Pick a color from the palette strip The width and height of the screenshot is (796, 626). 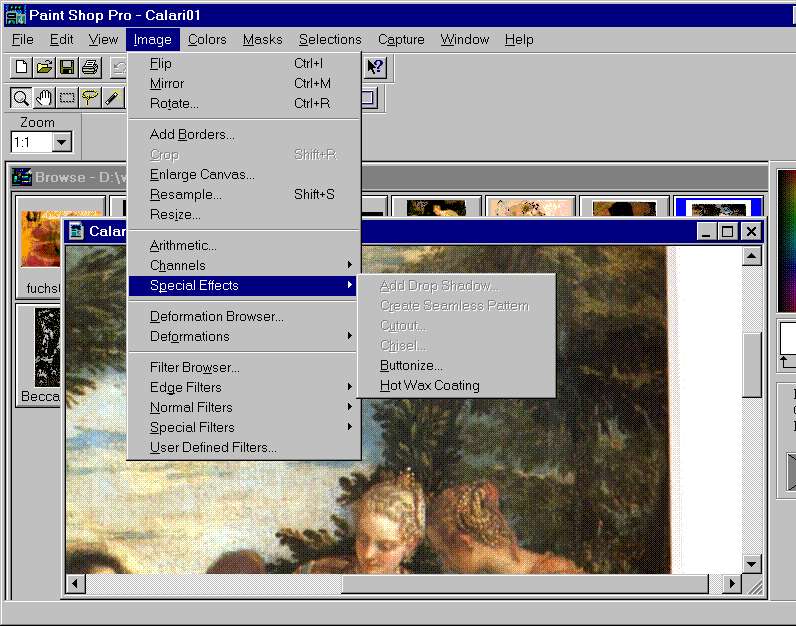pos(786,240)
